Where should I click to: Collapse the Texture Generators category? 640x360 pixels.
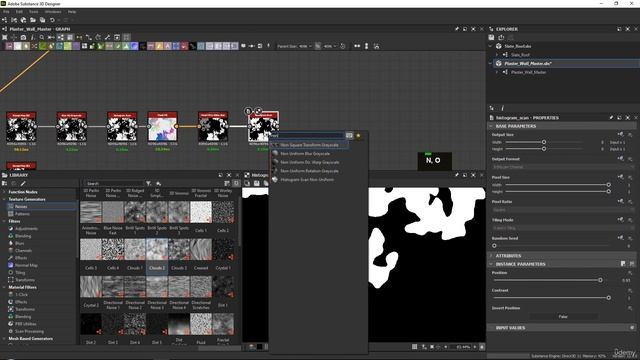(x=4, y=199)
